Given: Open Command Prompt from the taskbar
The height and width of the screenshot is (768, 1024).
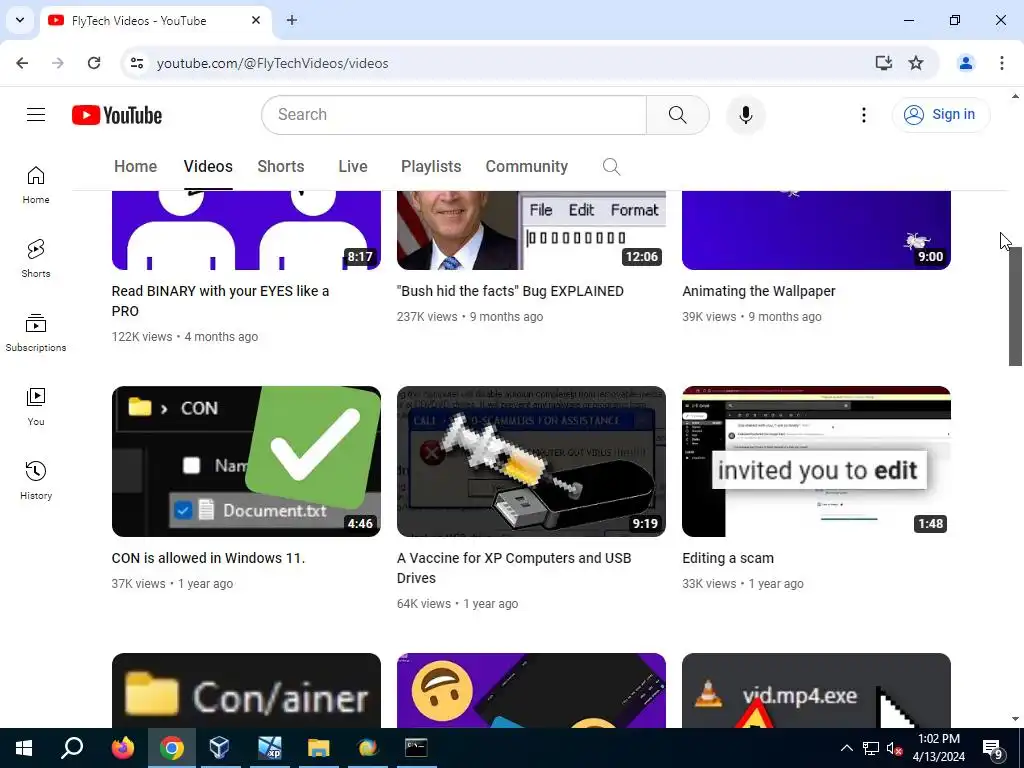Looking at the screenshot, I should click(x=416, y=748).
